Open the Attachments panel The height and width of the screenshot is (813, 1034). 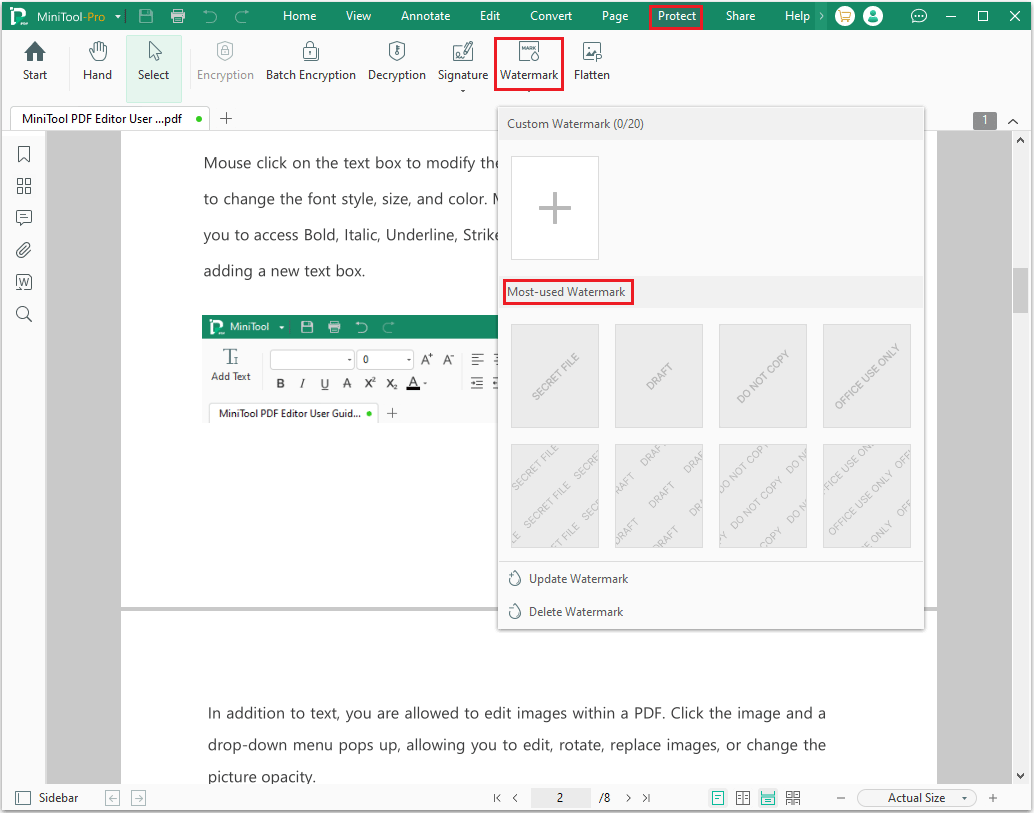point(24,249)
